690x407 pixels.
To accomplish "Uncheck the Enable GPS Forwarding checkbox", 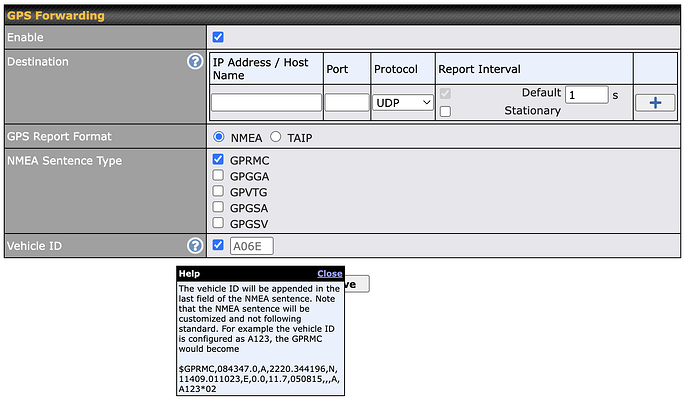I will 219,37.
